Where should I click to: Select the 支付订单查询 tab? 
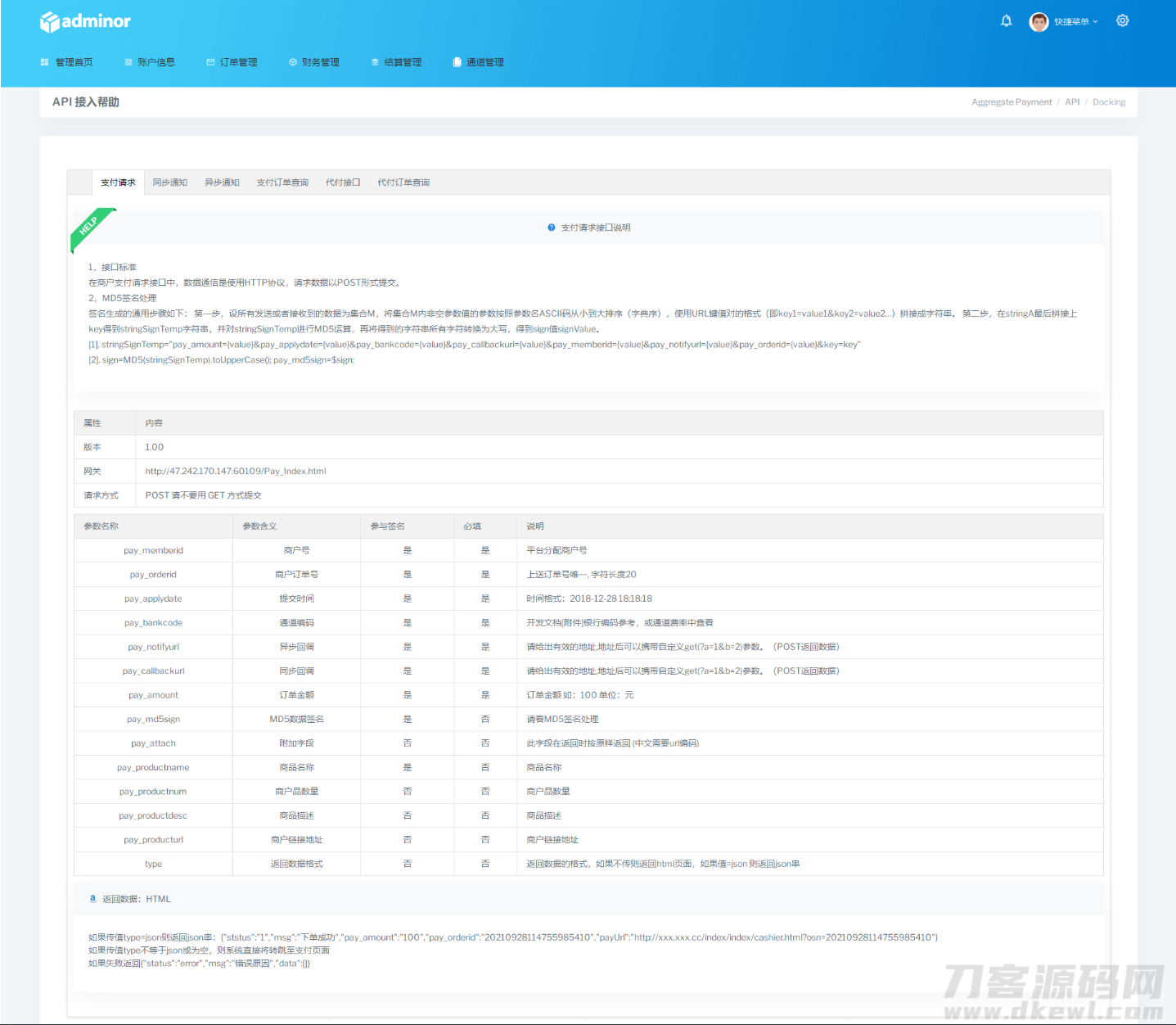[282, 183]
